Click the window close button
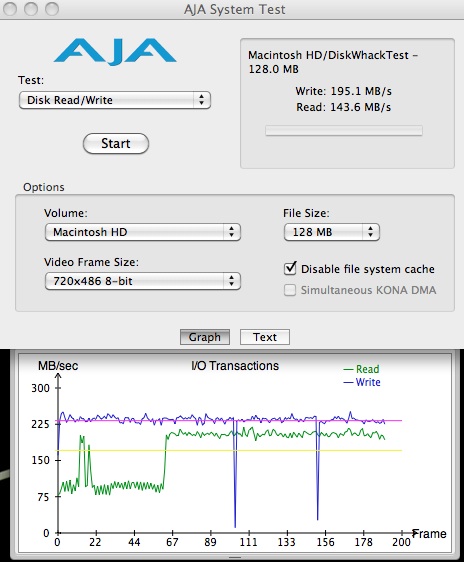The width and height of the screenshot is (464, 562). click(10, 9)
